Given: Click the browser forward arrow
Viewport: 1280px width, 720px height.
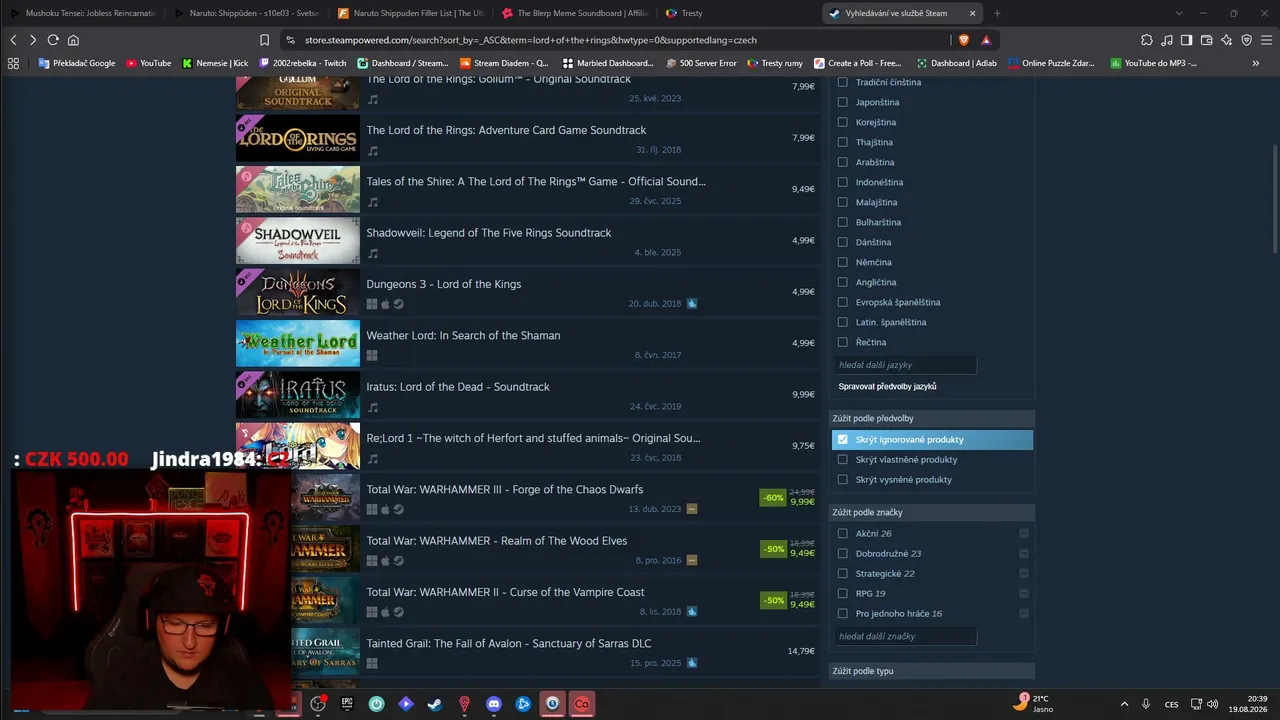Looking at the screenshot, I should 33,40.
